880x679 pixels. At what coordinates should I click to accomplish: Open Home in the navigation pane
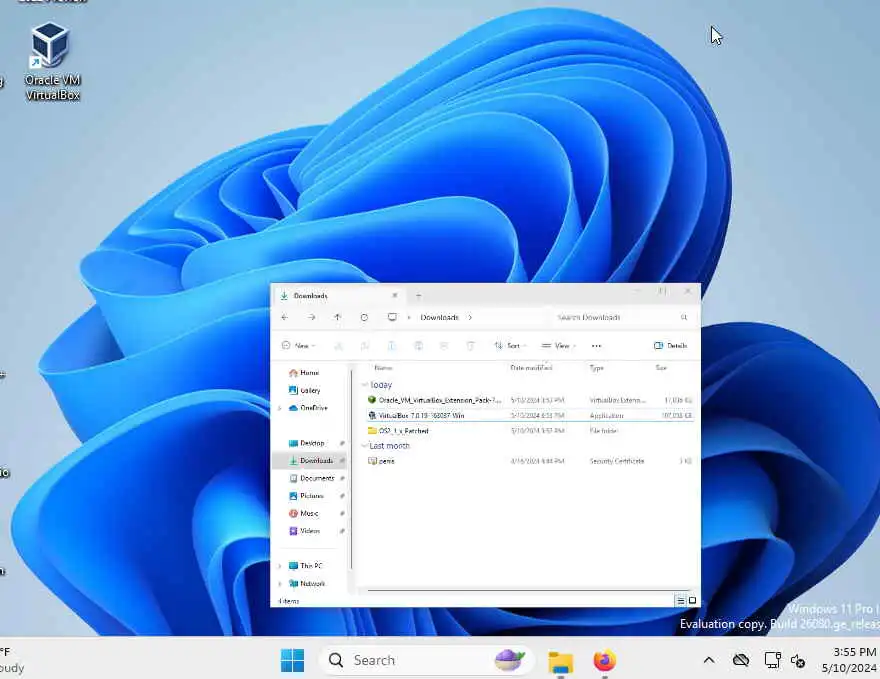coord(304,373)
